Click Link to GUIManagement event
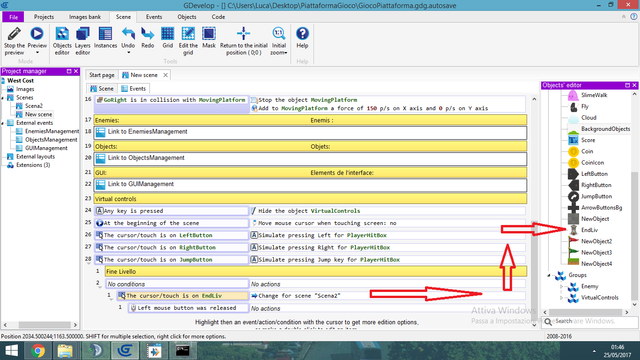This screenshot has height=360, width=640. [310, 184]
